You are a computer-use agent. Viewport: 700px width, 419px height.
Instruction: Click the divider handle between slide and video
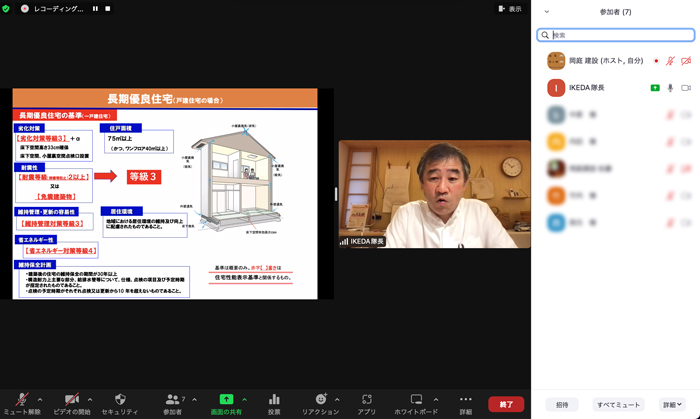336,194
